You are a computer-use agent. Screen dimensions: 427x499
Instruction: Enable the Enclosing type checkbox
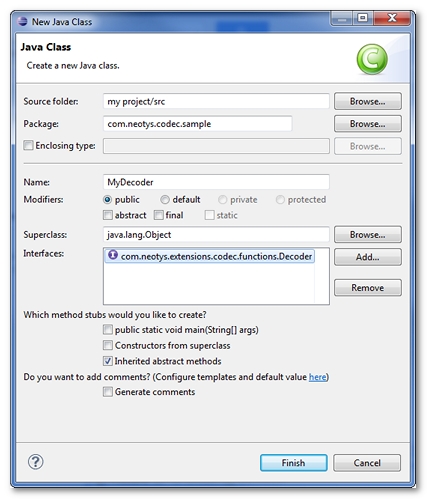point(28,145)
